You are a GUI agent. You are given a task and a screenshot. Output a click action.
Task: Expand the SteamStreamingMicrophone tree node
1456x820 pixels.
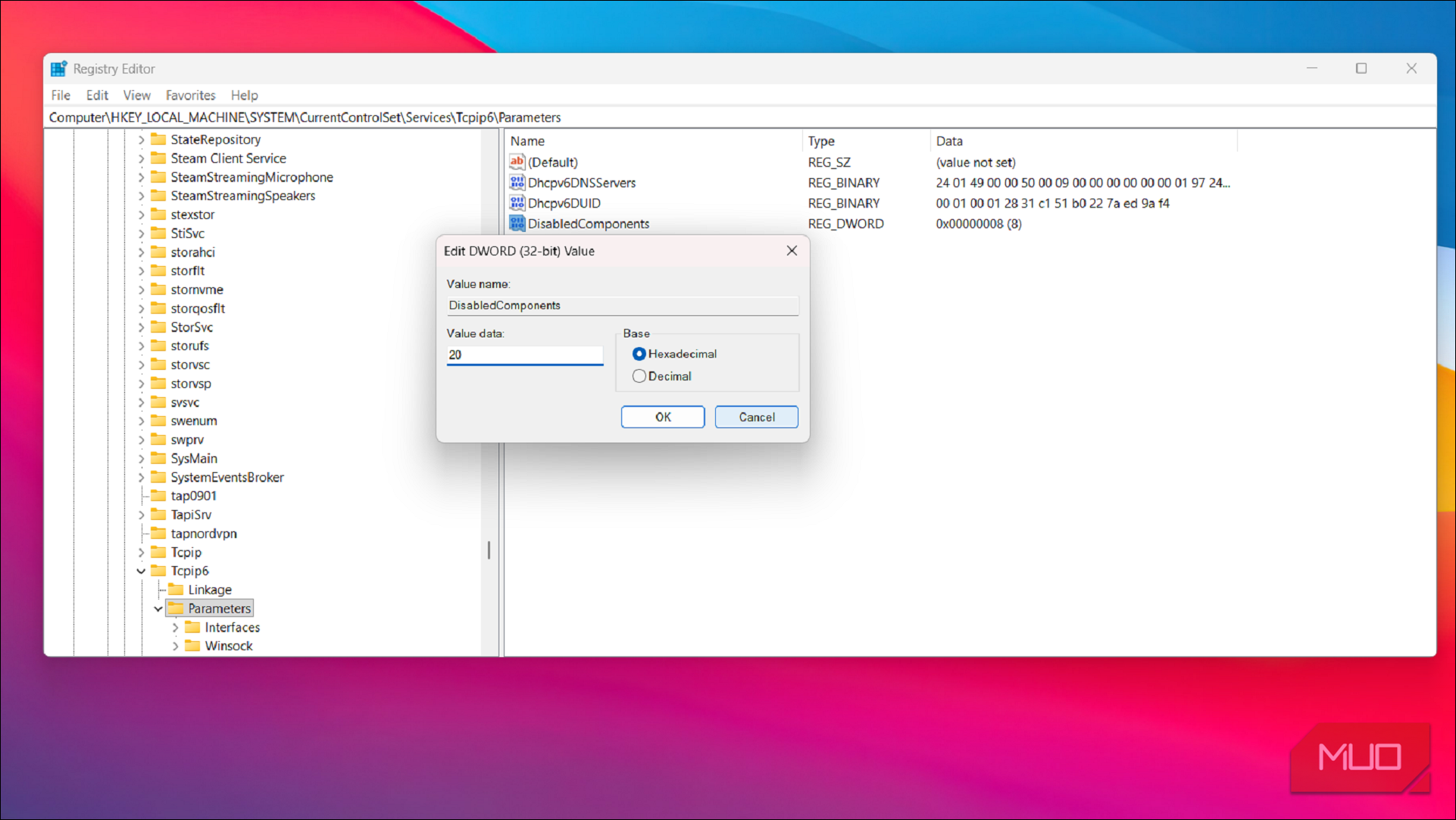[x=141, y=177]
